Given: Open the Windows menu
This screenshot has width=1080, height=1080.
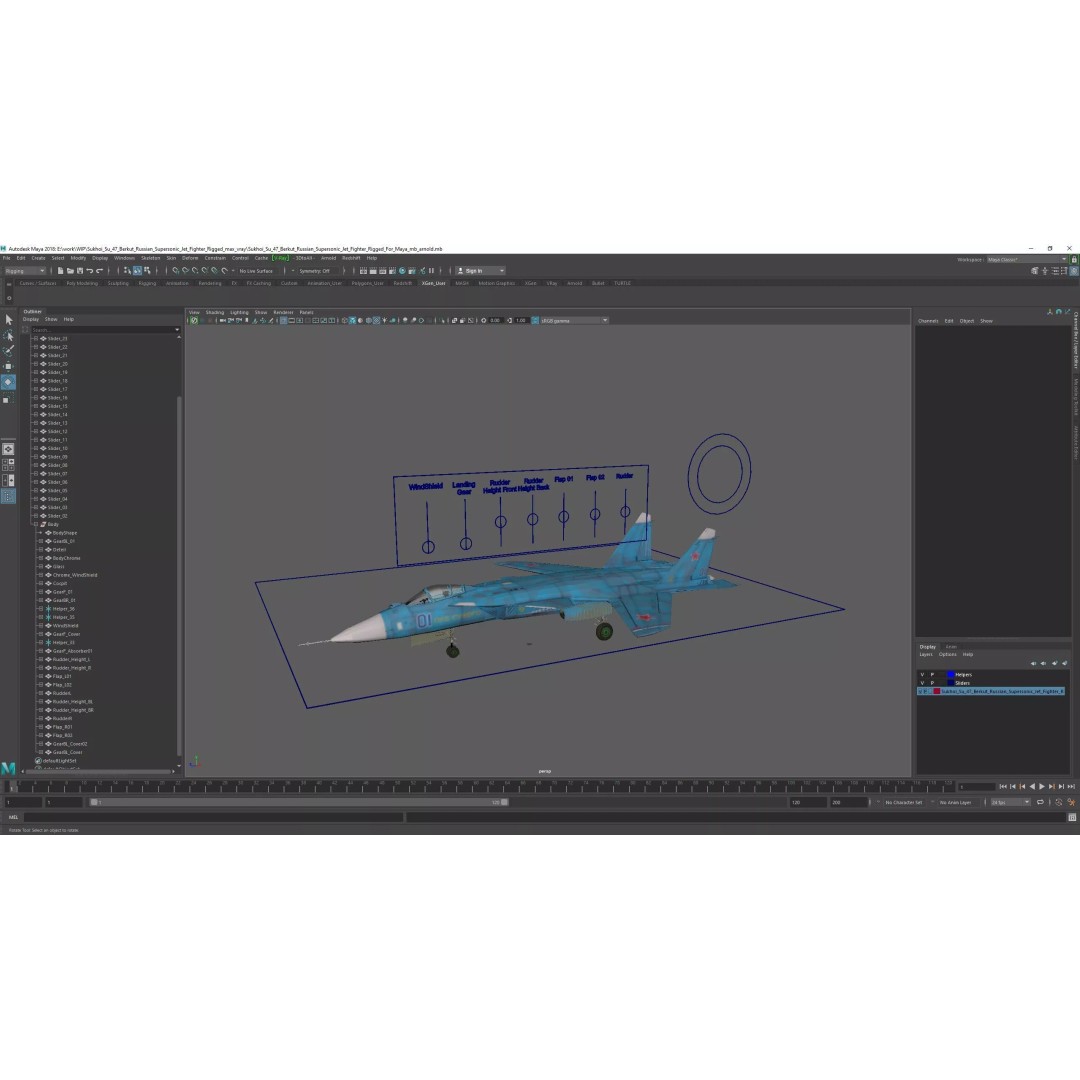Looking at the screenshot, I should (x=125, y=258).
